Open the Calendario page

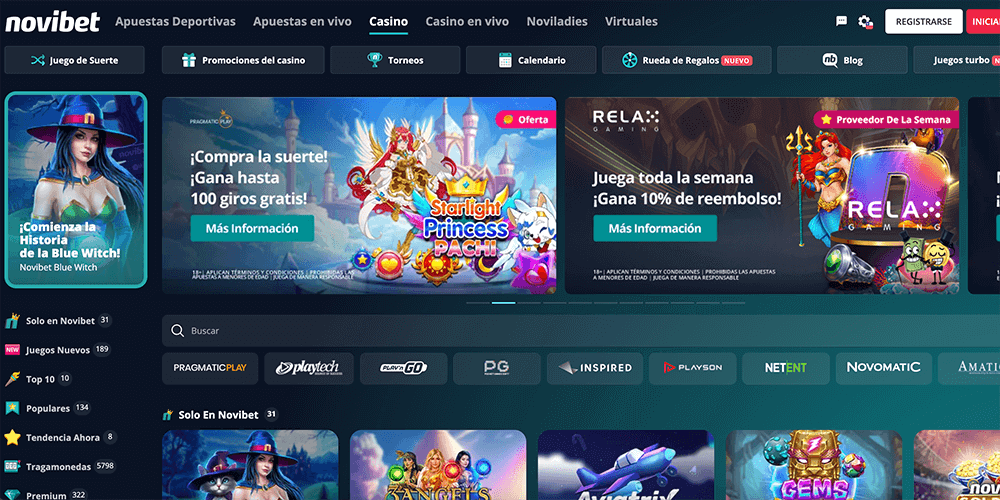coord(531,60)
